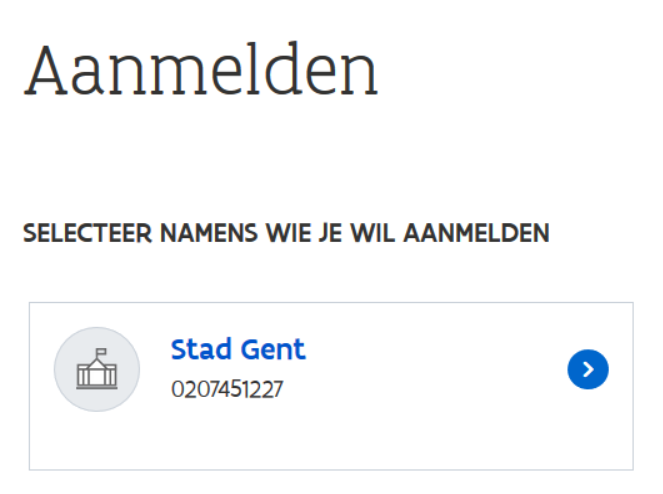Click the number under Stad Gent
This screenshot has width=663, height=494.
click(x=227, y=389)
